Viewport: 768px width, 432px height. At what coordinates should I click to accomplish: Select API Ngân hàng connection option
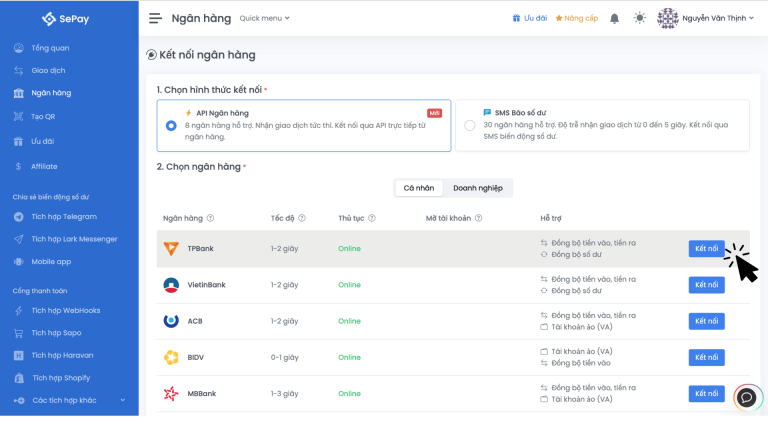coord(172,125)
